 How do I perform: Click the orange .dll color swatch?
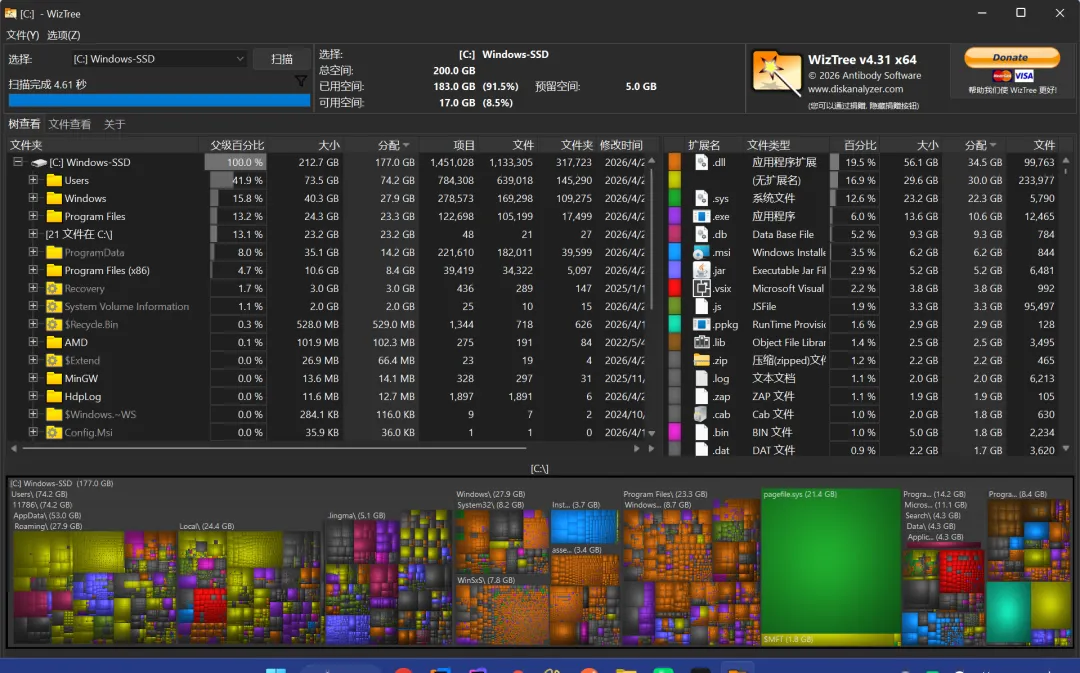(675, 163)
